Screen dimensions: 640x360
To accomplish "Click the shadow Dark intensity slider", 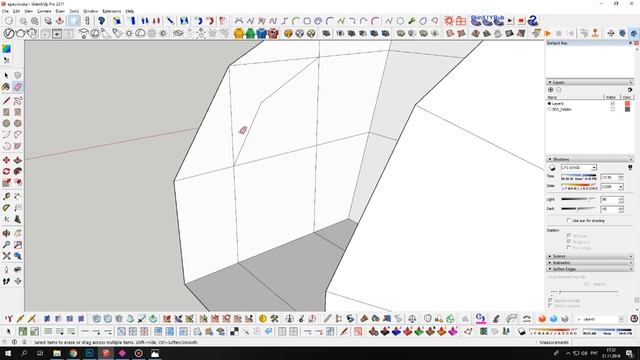I will click(x=578, y=209).
